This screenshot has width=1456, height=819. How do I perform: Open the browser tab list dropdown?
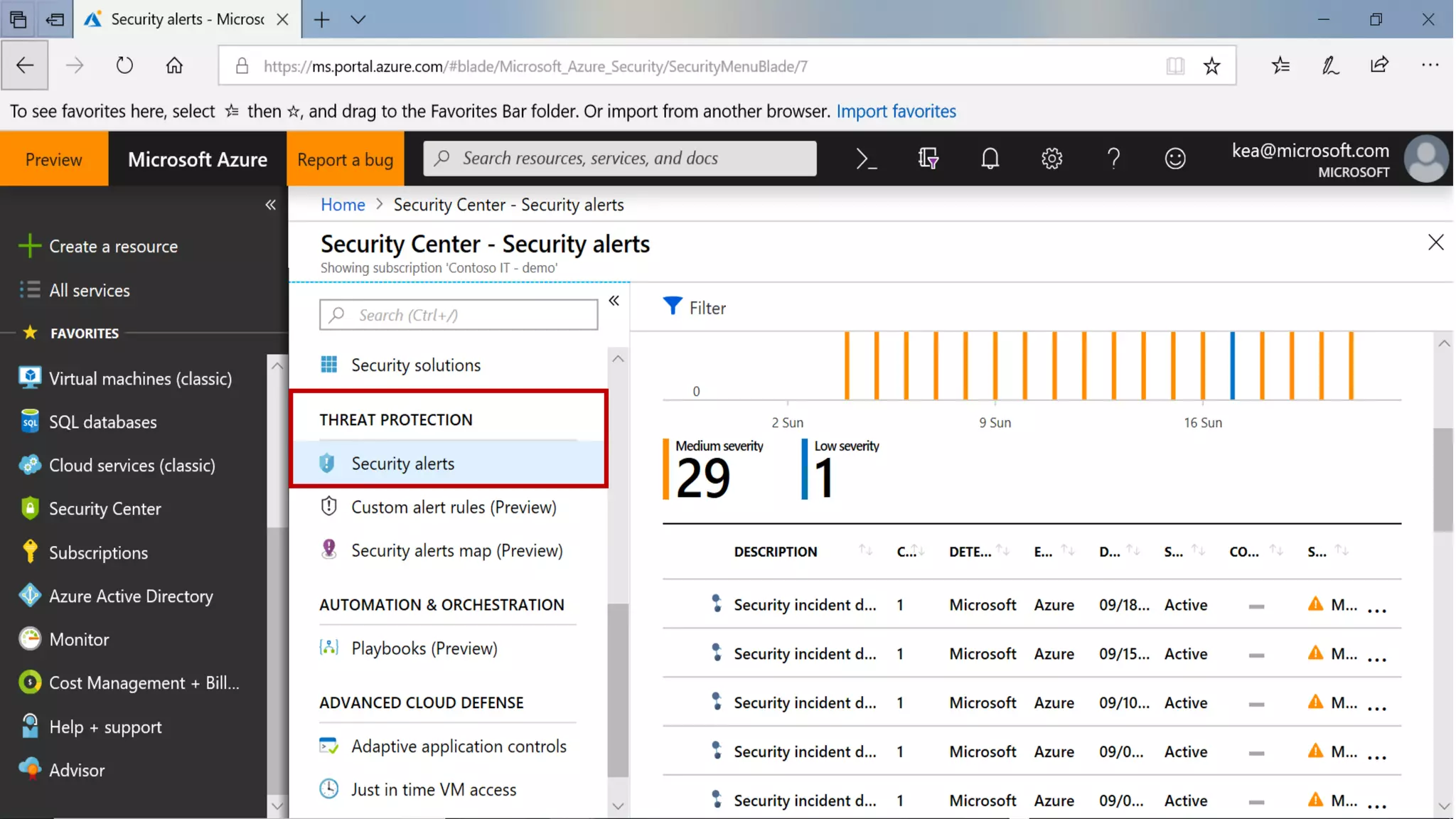click(358, 19)
